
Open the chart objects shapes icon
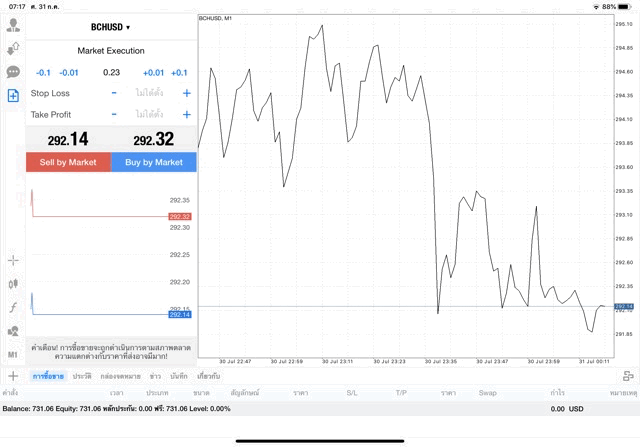point(13,331)
